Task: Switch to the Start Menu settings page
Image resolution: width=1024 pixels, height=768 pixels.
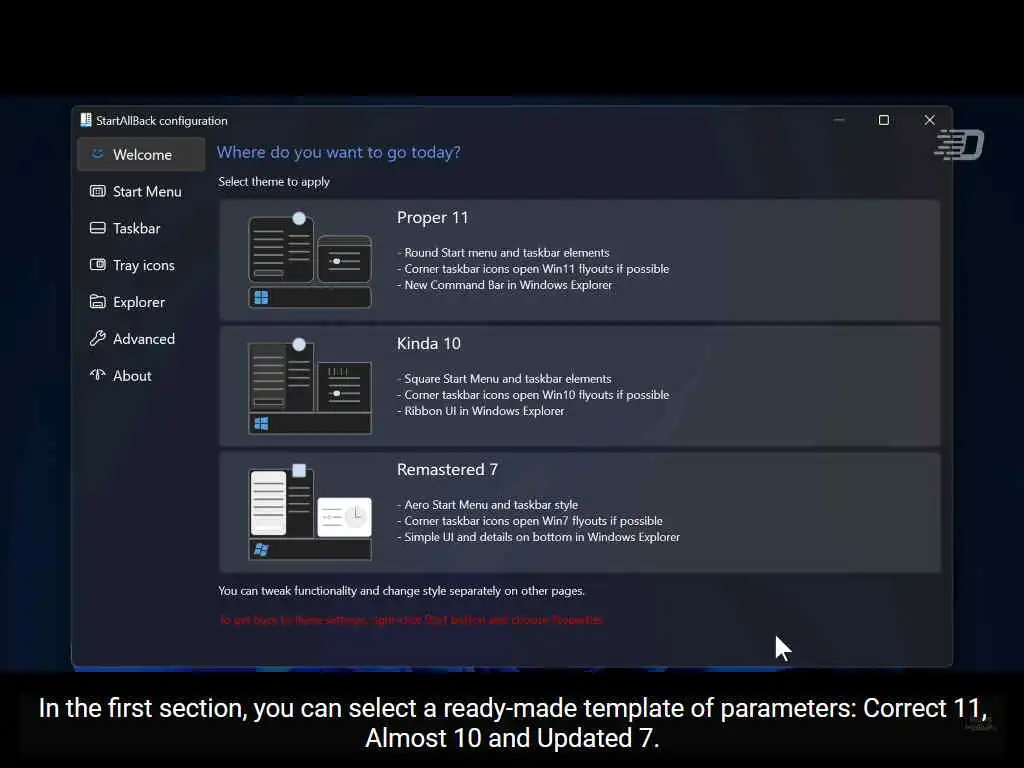Action: (x=141, y=191)
